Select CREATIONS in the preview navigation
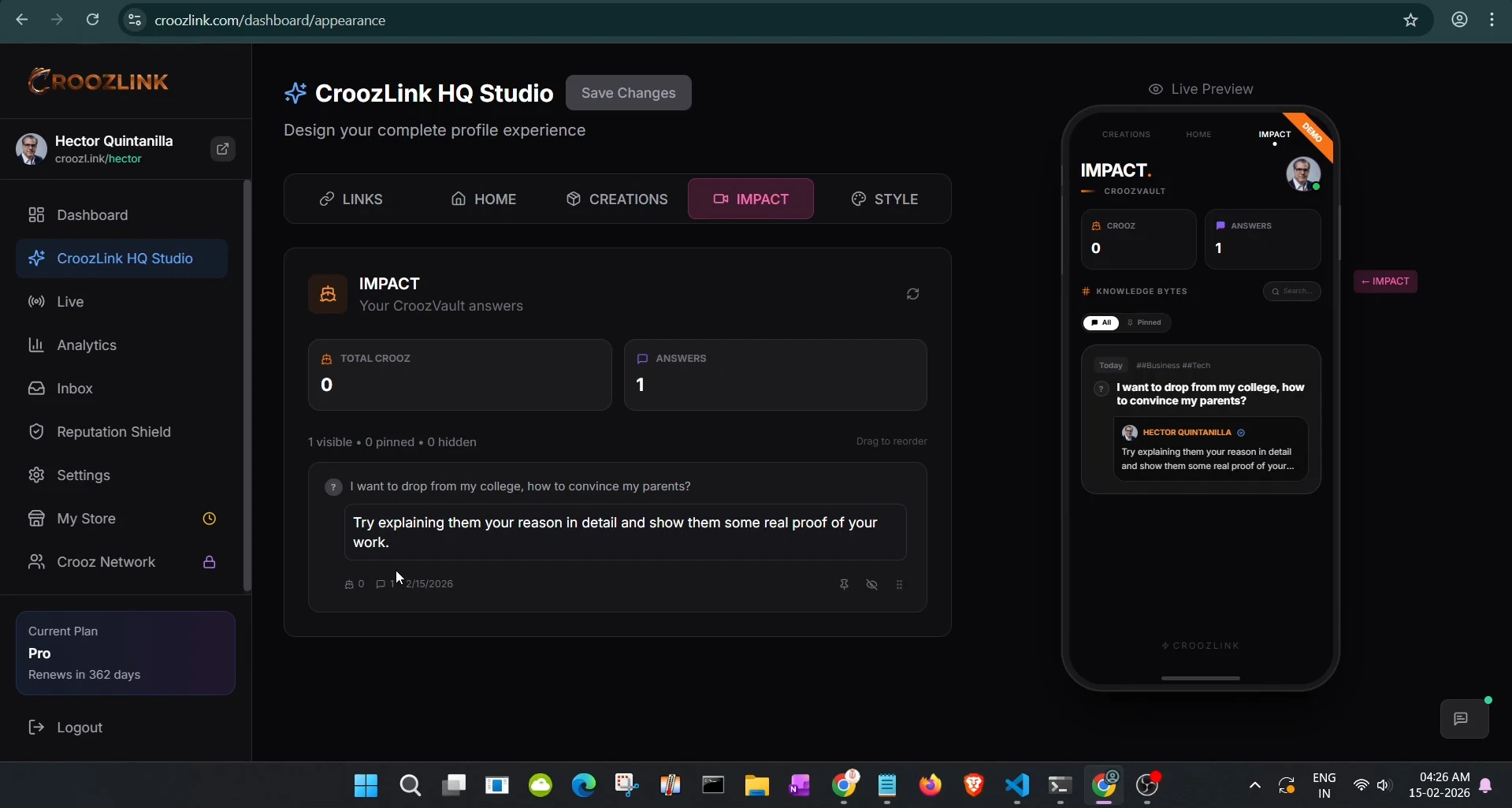This screenshot has height=808, width=1512. (1126, 134)
